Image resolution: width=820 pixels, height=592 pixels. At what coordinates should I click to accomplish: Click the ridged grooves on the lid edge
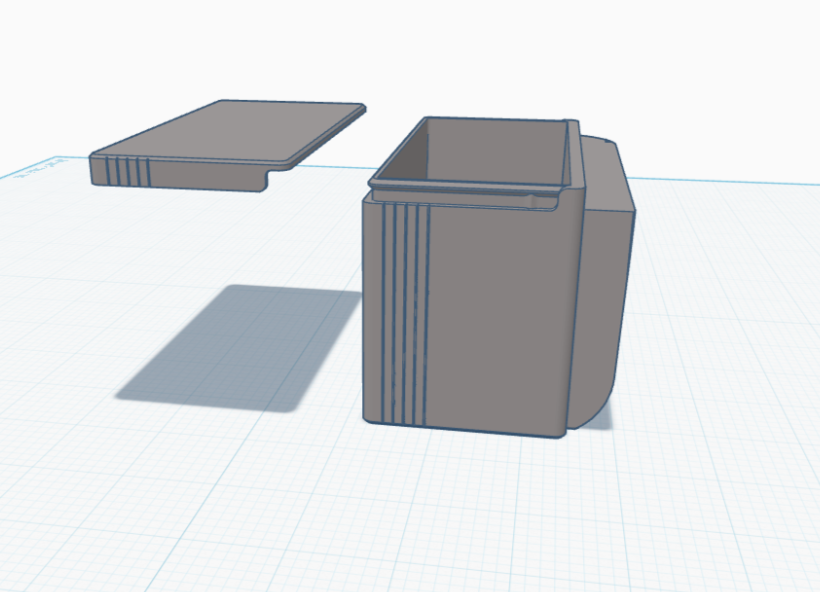(x=126, y=171)
